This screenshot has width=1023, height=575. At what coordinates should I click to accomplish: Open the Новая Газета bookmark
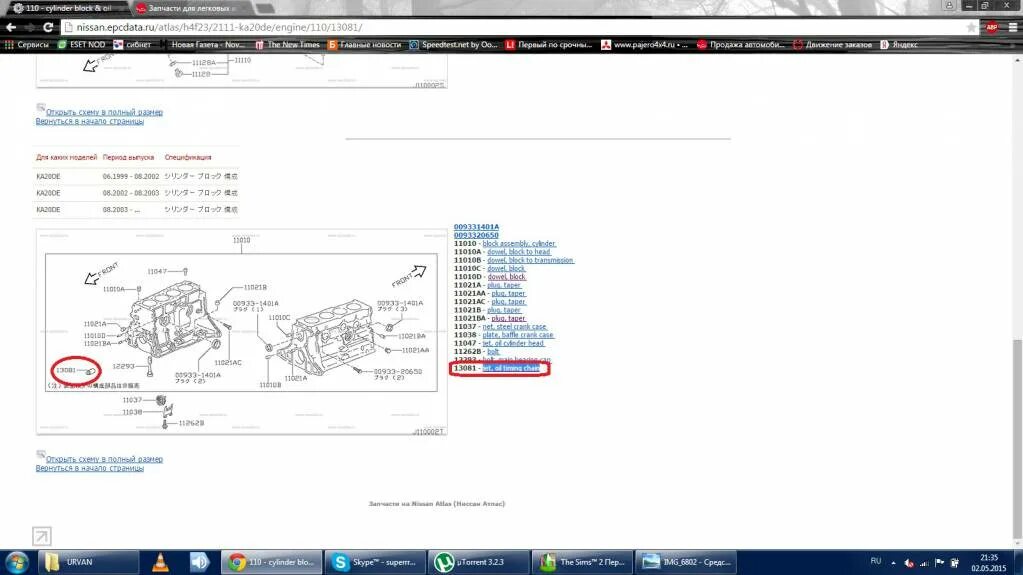[202, 45]
